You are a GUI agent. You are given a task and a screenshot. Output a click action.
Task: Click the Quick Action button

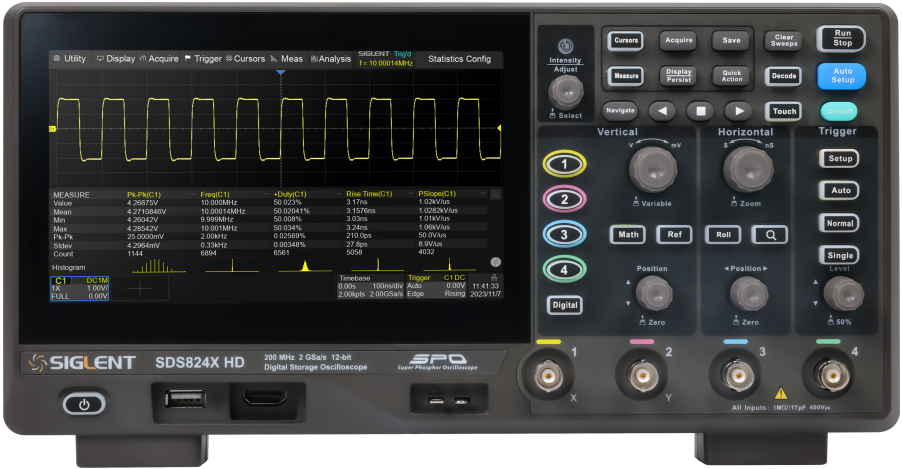tap(731, 76)
